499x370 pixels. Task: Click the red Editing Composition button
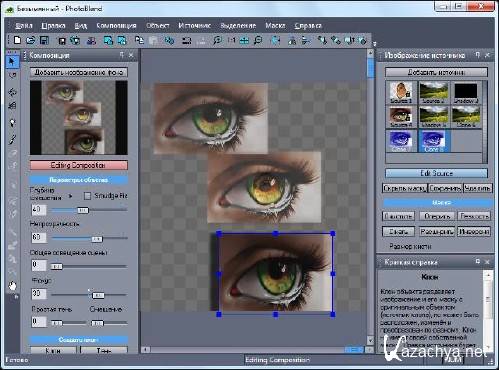[79, 165]
